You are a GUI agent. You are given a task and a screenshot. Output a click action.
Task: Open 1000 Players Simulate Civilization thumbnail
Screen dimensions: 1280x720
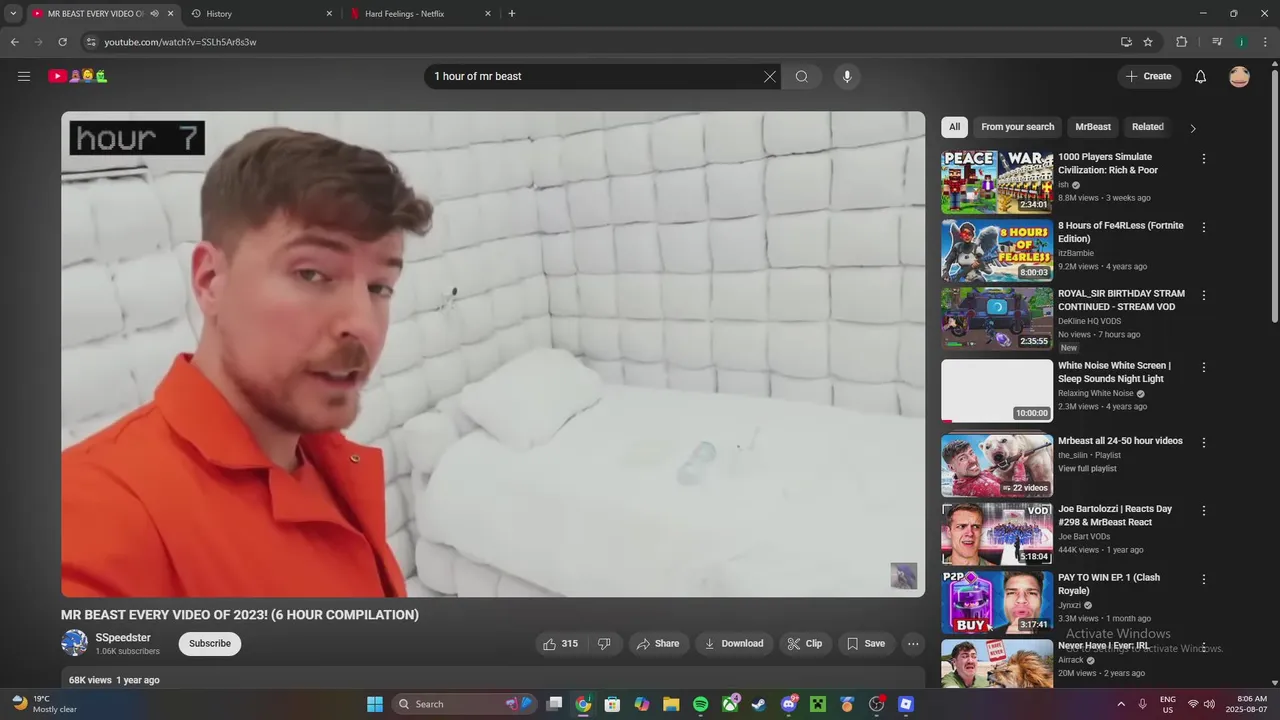(x=997, y=182)
